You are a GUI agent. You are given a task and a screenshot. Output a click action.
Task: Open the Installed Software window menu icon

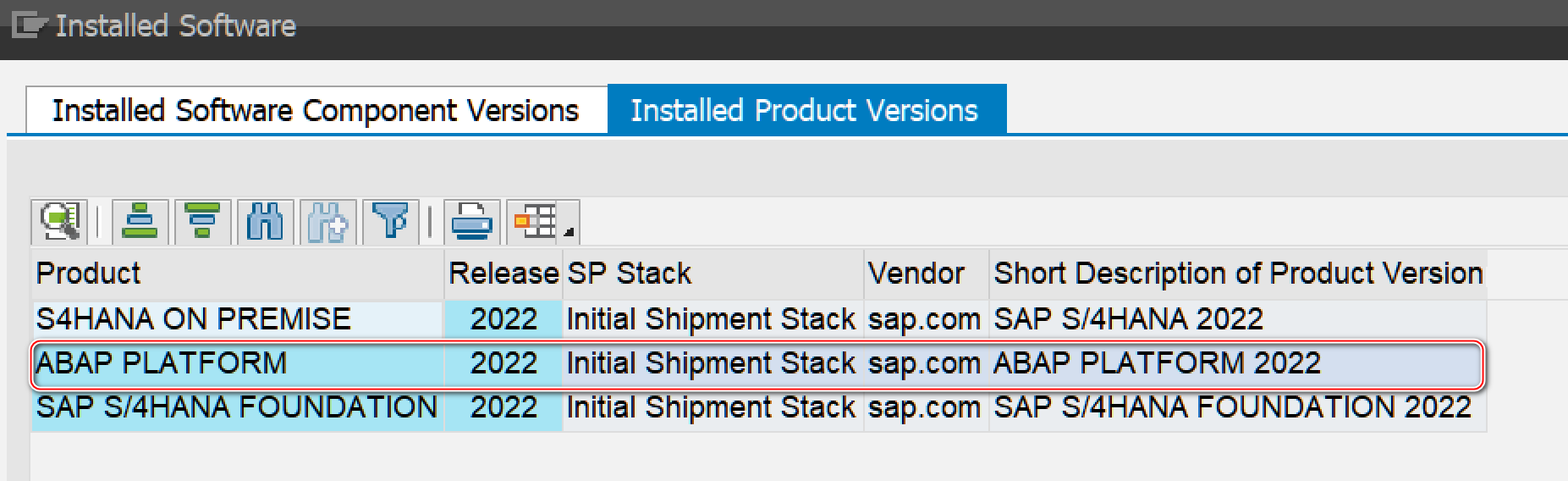click(27, 25)
